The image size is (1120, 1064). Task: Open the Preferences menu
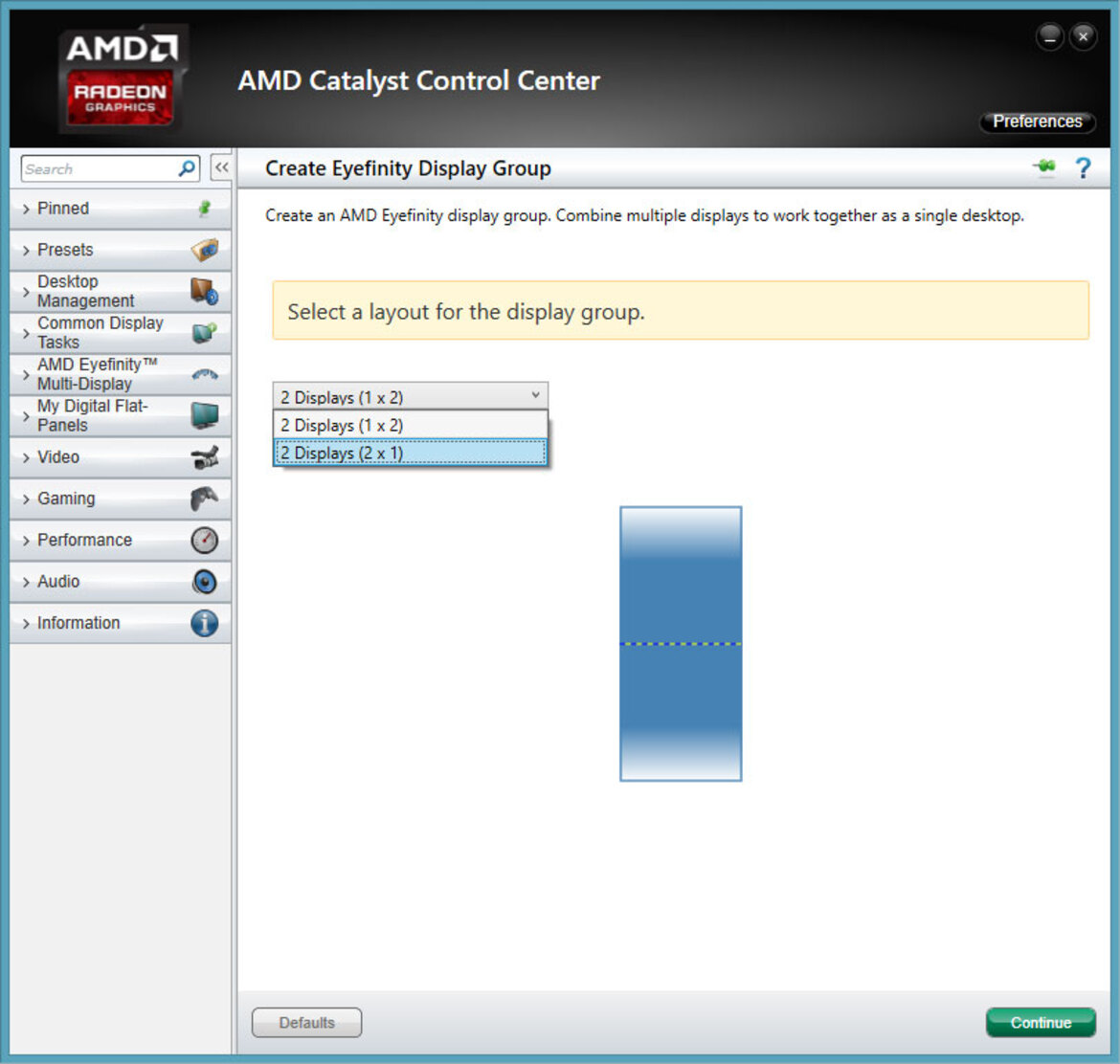click(1037, 122)
